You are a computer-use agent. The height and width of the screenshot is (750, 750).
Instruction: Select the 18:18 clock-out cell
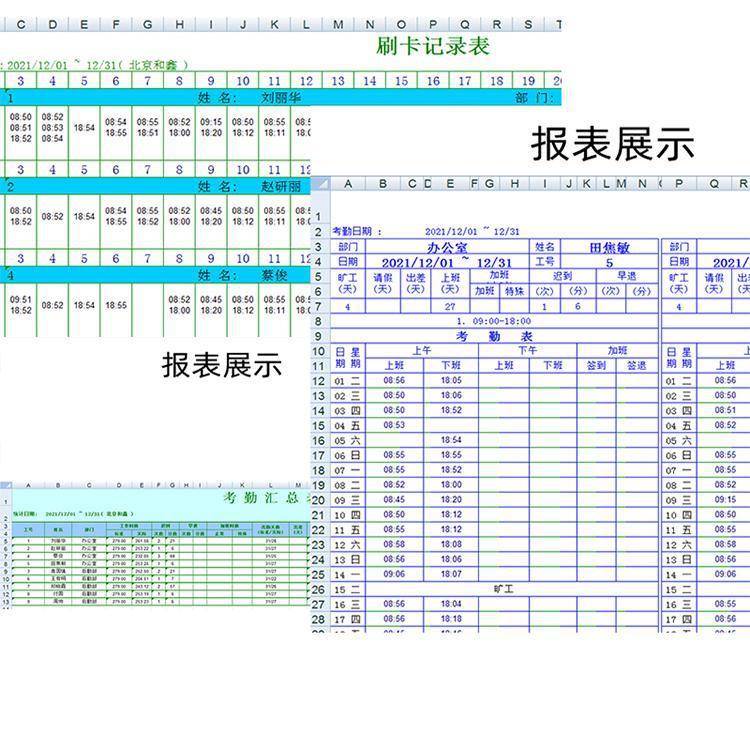click(x=451, y=619)
